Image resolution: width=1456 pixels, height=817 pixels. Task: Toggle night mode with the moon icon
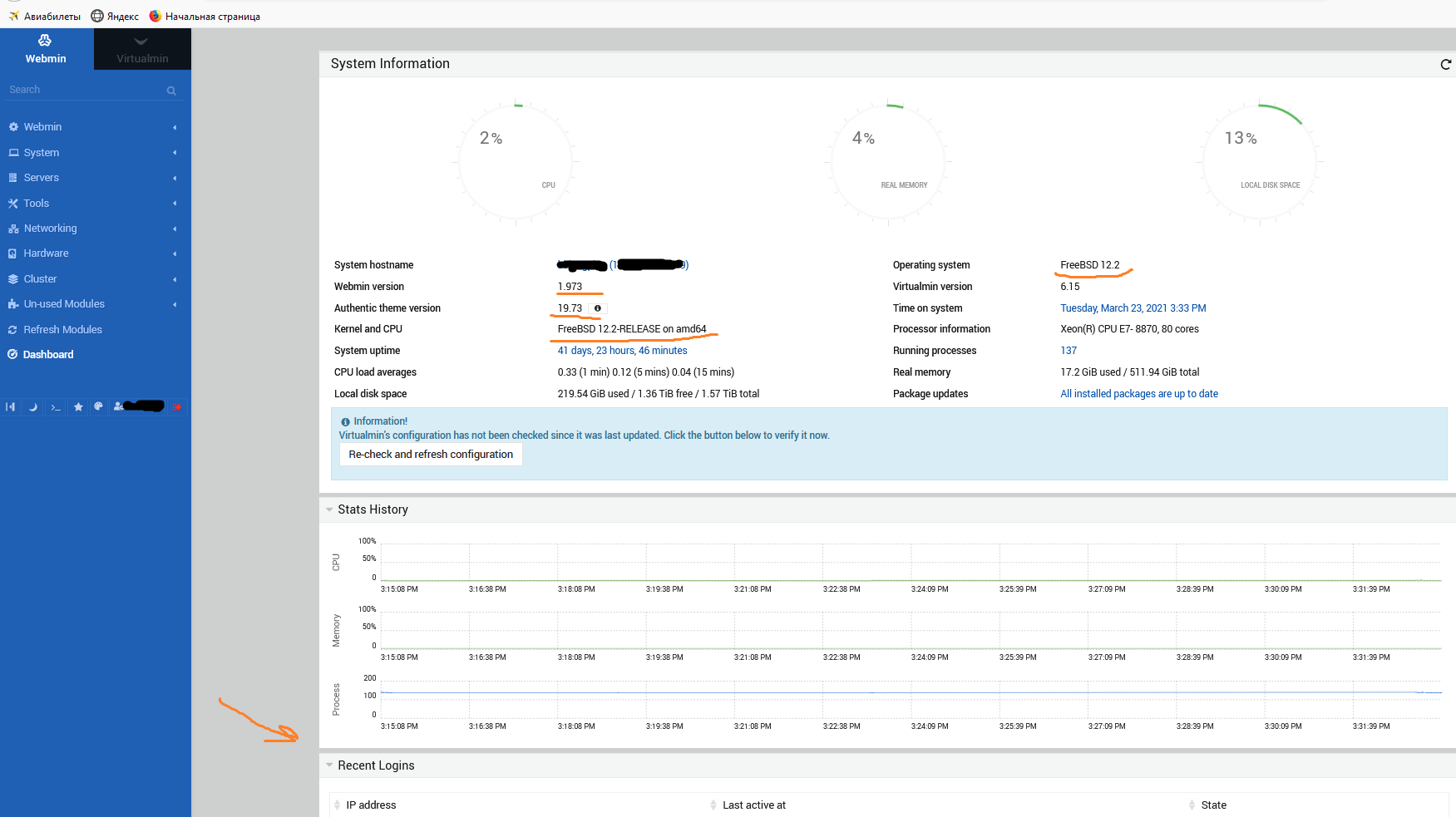pos(33,407)
